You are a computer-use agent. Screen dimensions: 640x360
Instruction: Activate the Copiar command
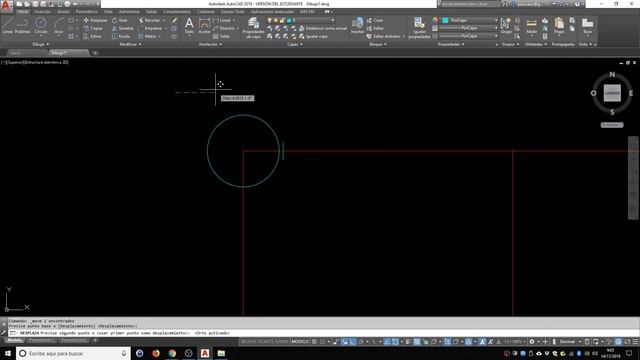(x=93, y=28)
